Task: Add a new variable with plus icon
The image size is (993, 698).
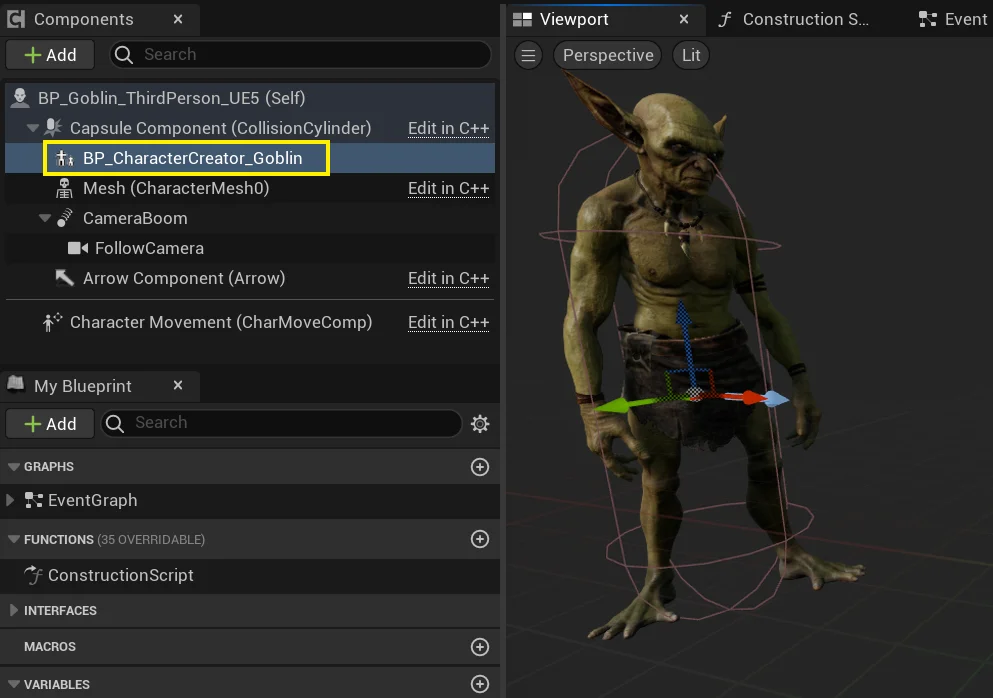Action: pyautogui.click(x=480, y=684)
